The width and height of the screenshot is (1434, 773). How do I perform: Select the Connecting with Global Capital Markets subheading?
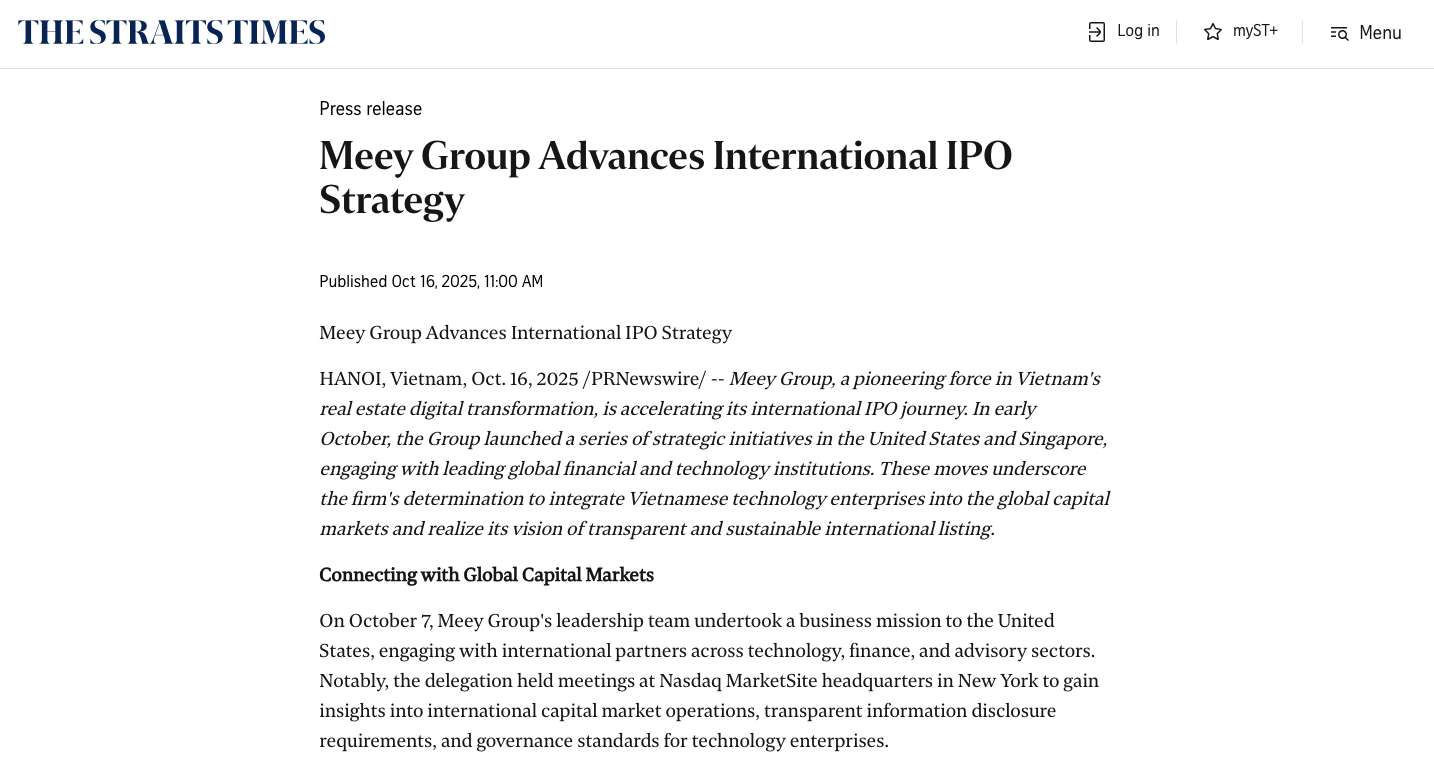click(x=486, y=575)
